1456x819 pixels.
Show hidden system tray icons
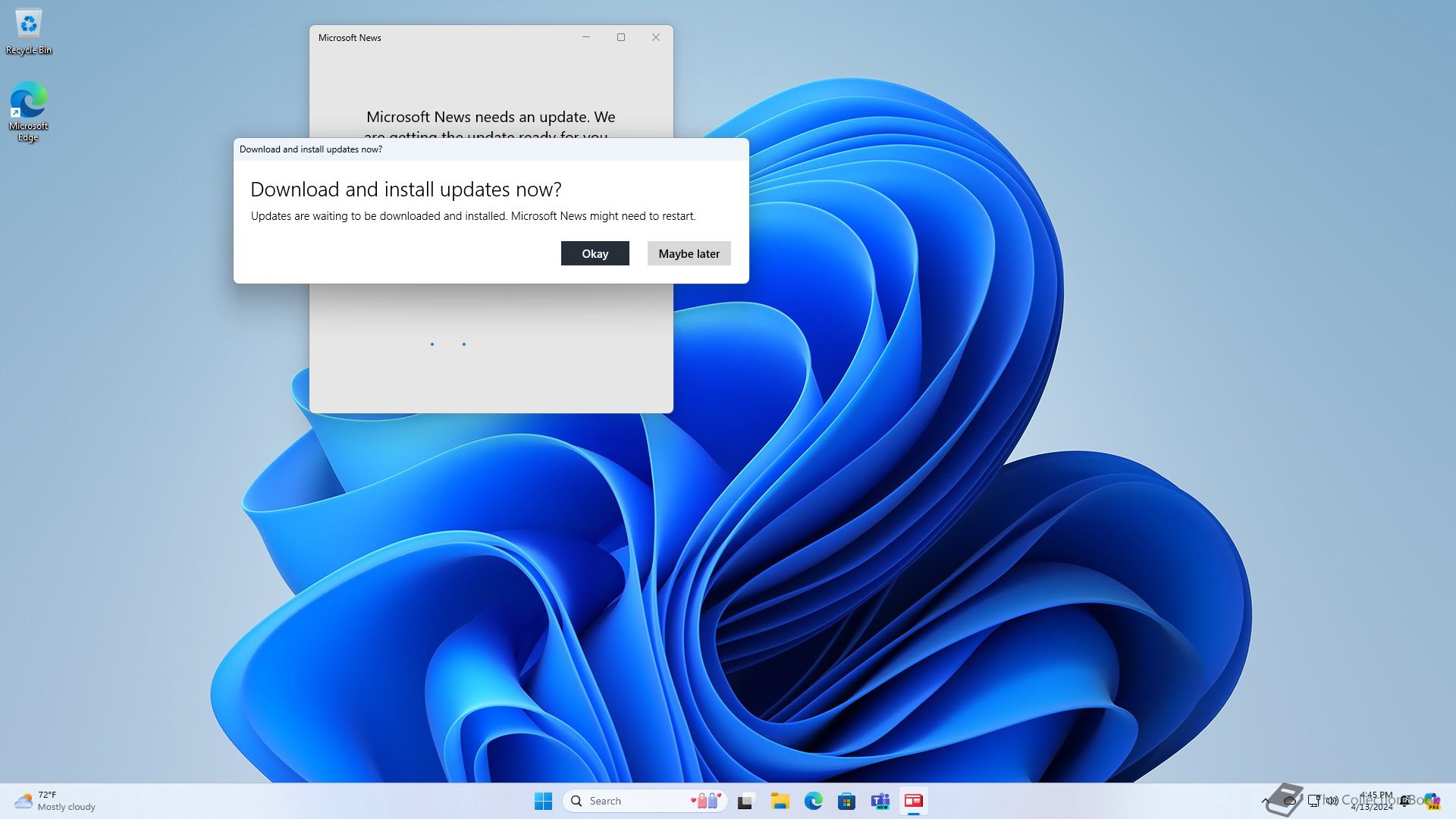(x=1265, y=801)
